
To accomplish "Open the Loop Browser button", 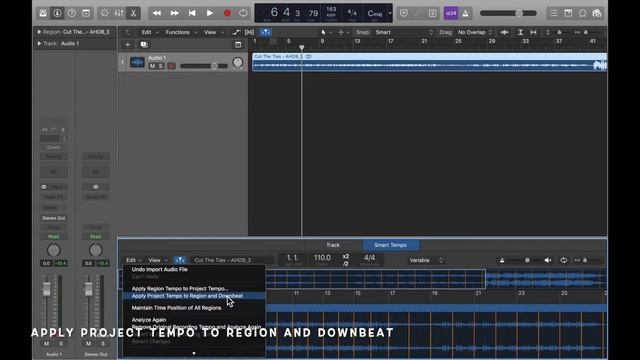I will click(582, 13).
